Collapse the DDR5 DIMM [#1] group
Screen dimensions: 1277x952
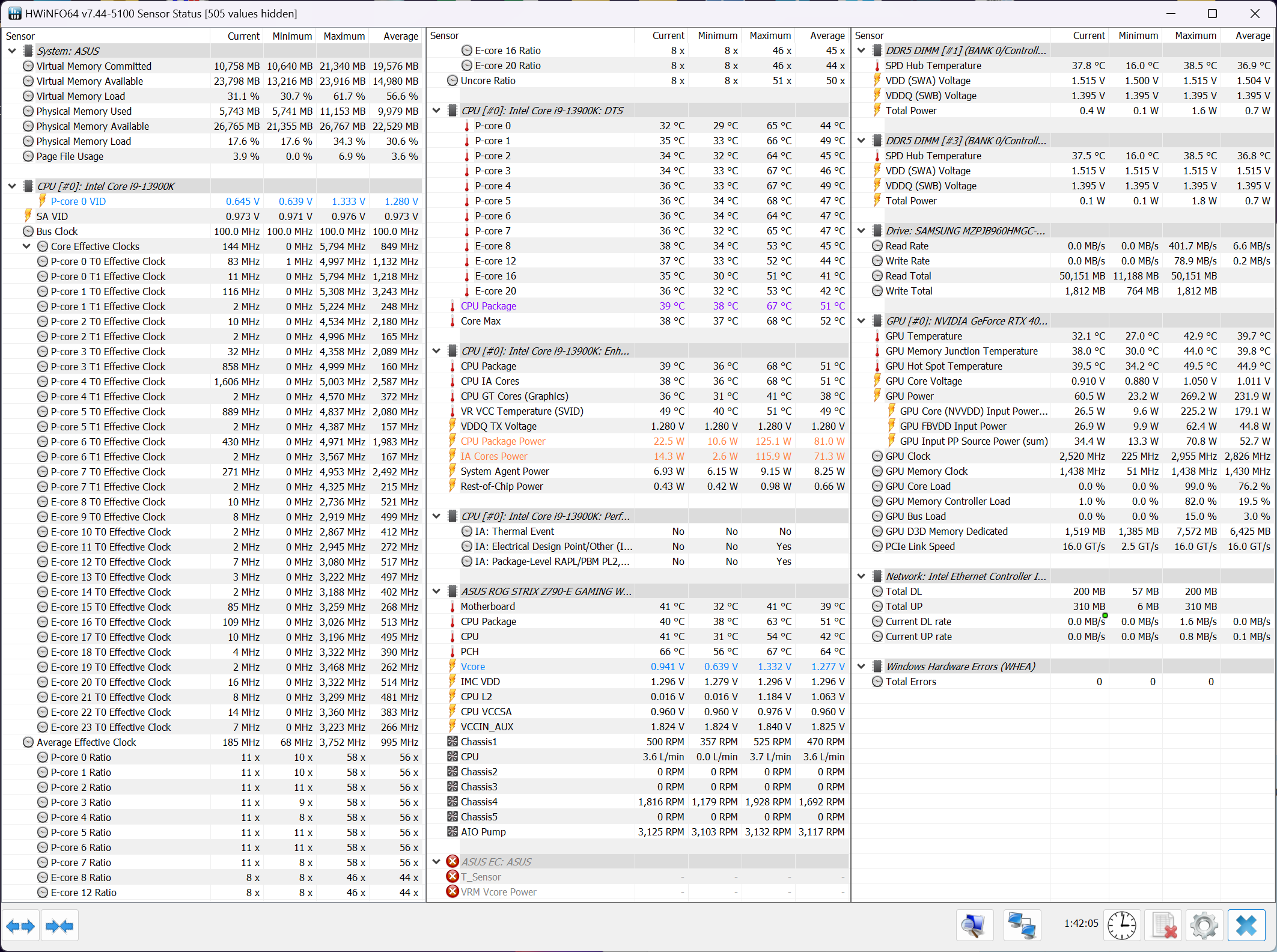click(x=861, y=50)
